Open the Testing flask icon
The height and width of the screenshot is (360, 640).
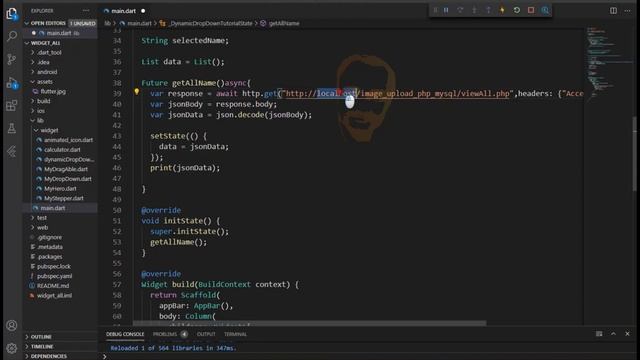tap(12, 129)
